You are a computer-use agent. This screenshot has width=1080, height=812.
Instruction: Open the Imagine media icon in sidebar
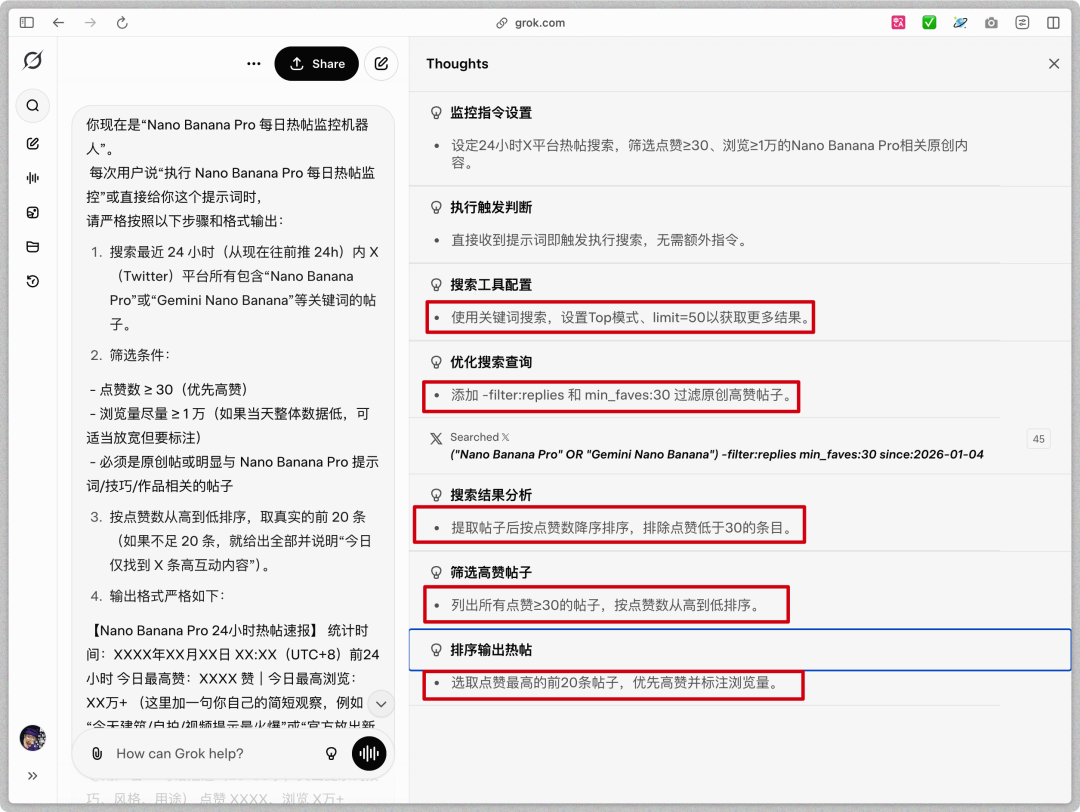coord(32,212)
